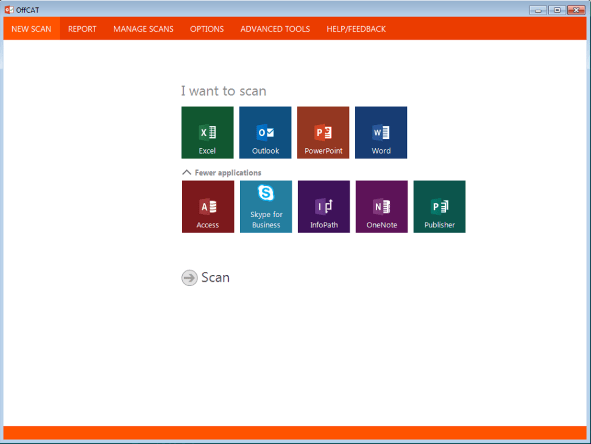Screen dimensions: 591x444
Task: Click the OffCAT title bar icon
Action: (9, 10)
